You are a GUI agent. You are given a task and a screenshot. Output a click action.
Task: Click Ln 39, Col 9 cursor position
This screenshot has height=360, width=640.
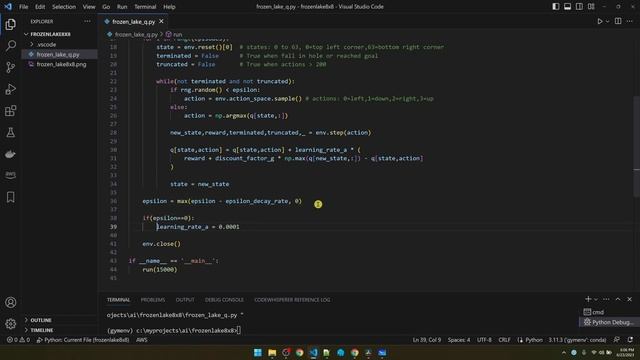[427, 340]
